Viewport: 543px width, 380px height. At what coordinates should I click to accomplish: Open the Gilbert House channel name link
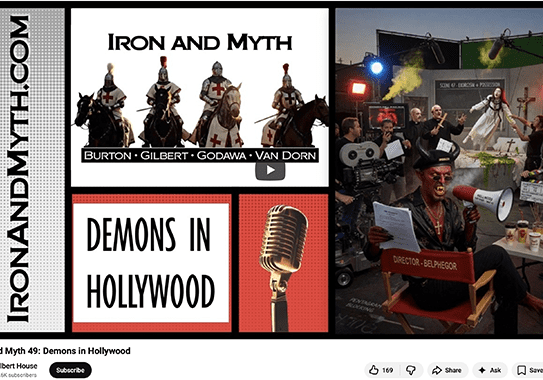tap(18, 366)
